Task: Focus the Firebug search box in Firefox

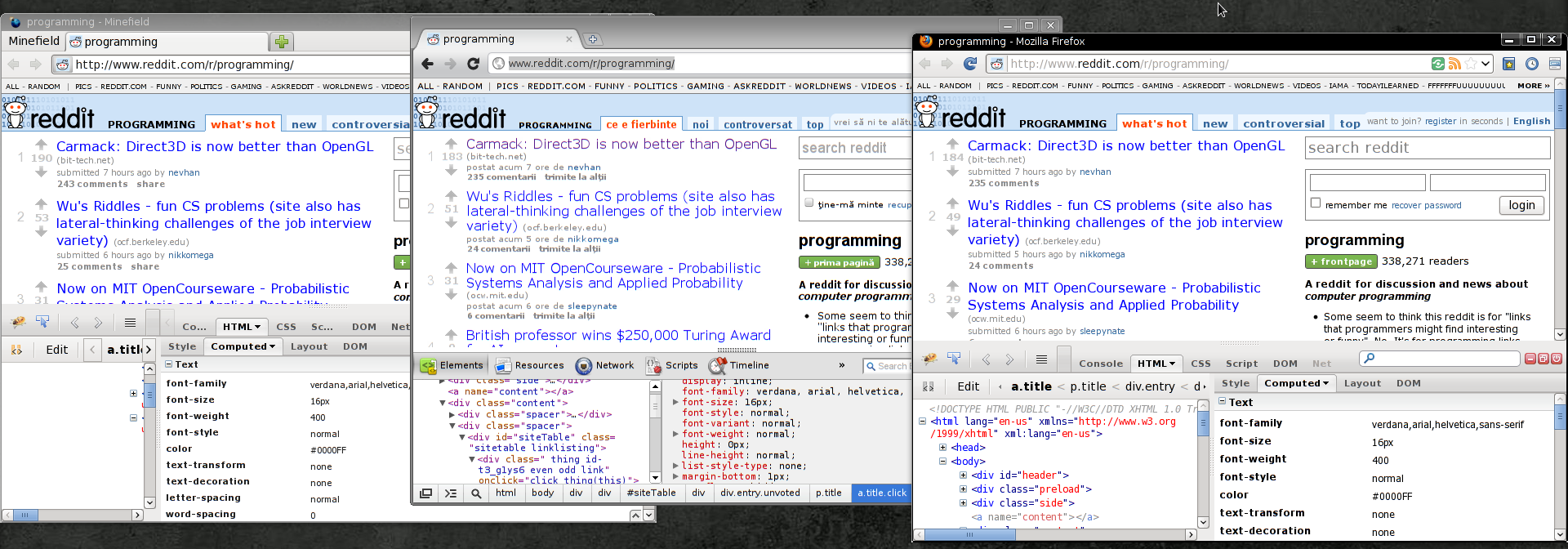Action: click(1440, 359)
